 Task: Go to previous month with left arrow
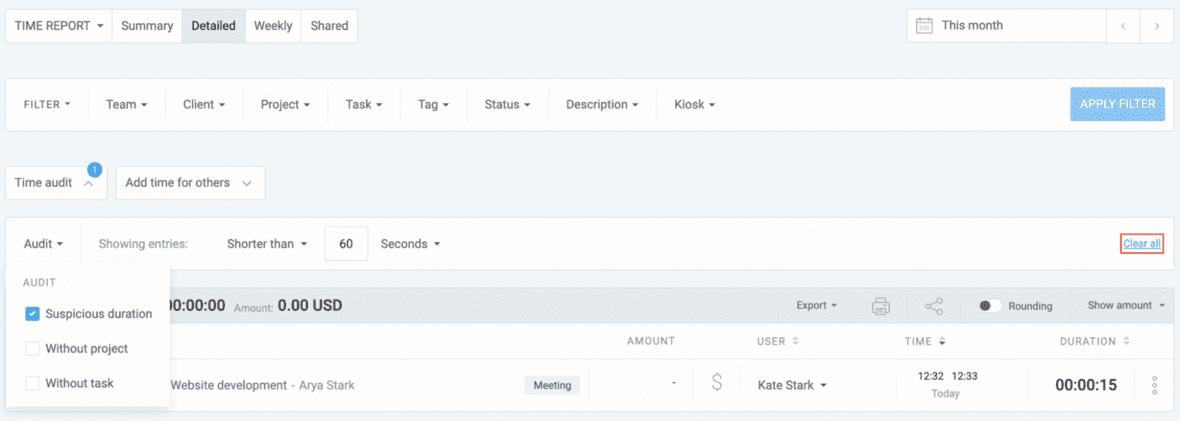pyautogui.click(x=1123, y=26)
